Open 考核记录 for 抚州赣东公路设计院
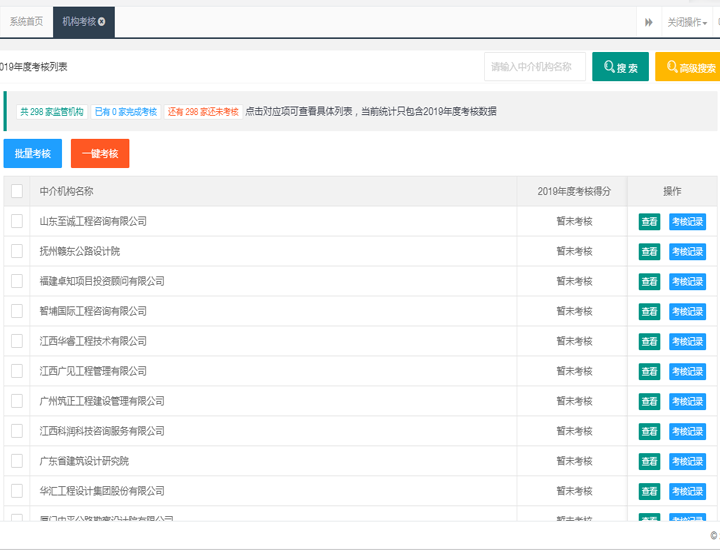 tap(687, 252)
